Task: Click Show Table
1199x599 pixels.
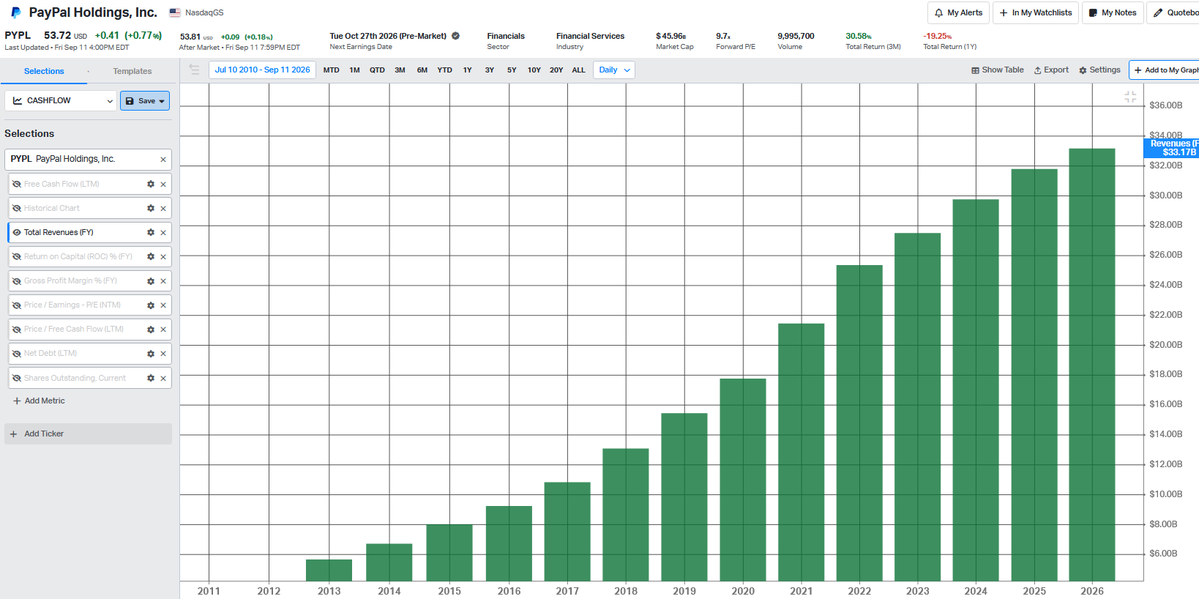Action: [x=998, y=70]
